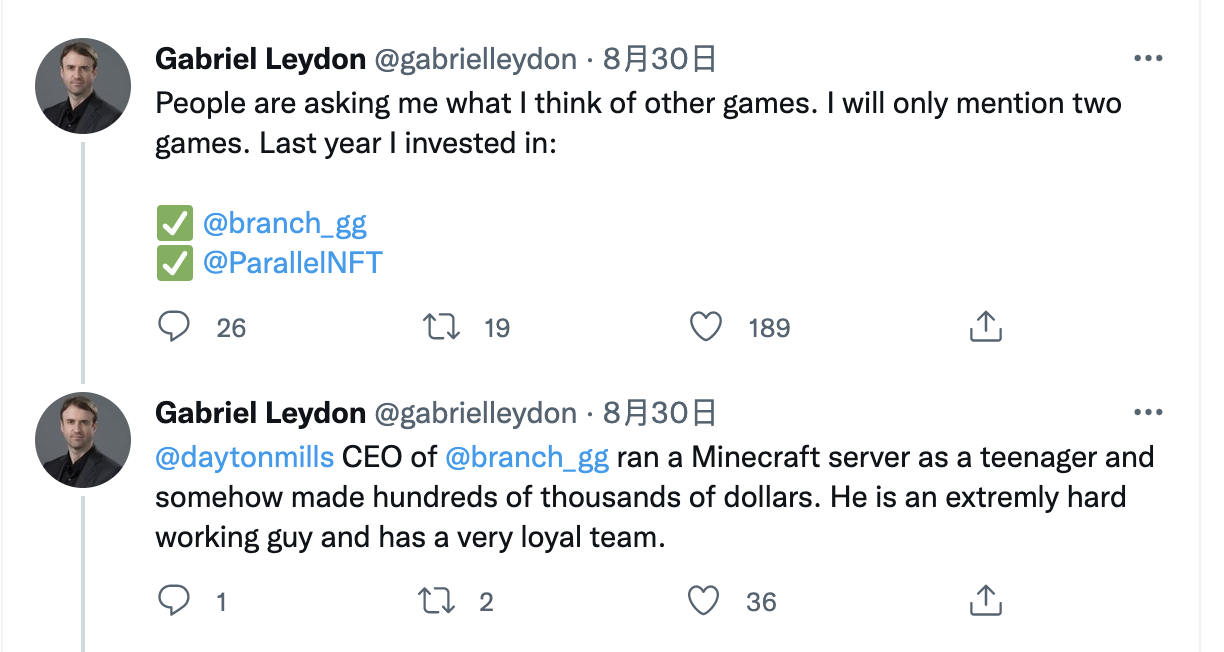
Task: Like the tweet with 189 likes
Action: point(707,327)
